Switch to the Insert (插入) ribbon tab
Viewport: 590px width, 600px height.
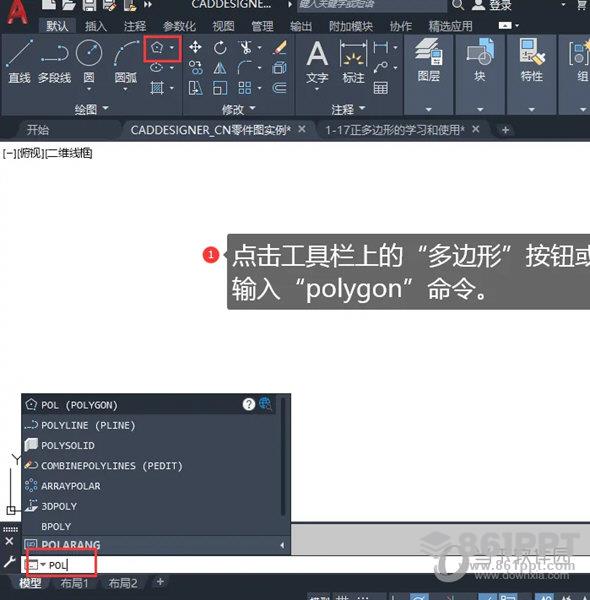click(96, 26)
